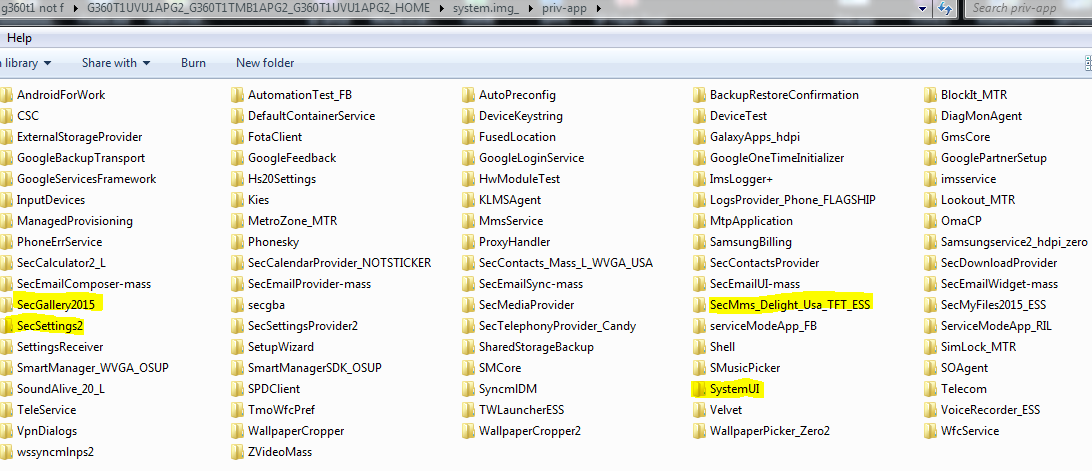
Task: Click the MtpApplication folder icon
Action: pos(699,221)
